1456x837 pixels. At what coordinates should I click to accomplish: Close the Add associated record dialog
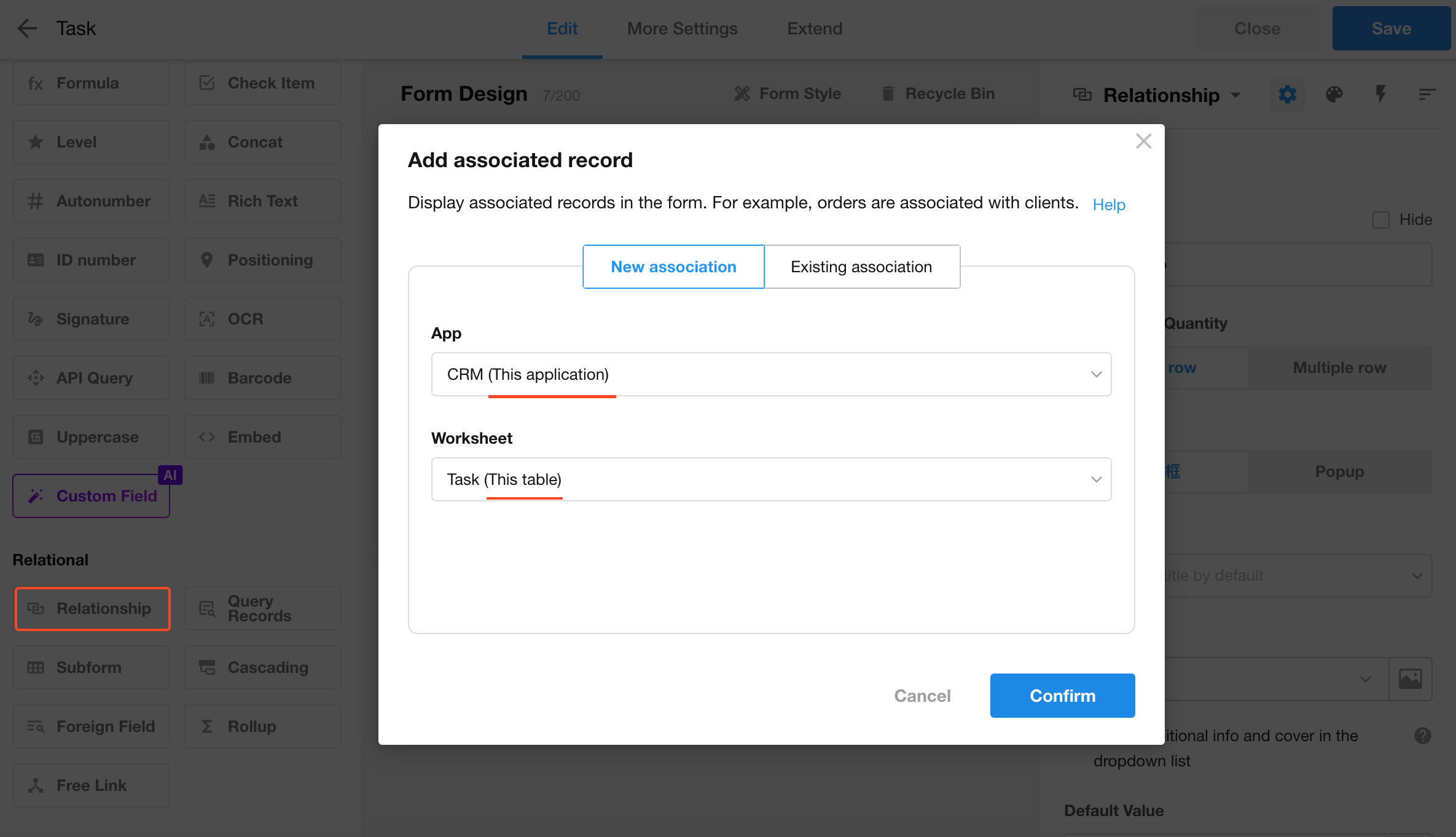click(x=1143, y=141)
